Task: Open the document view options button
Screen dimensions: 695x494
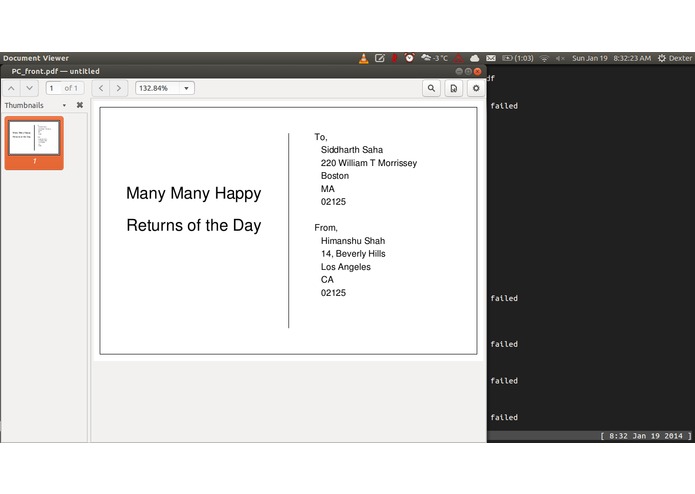Action: point(453,88)
